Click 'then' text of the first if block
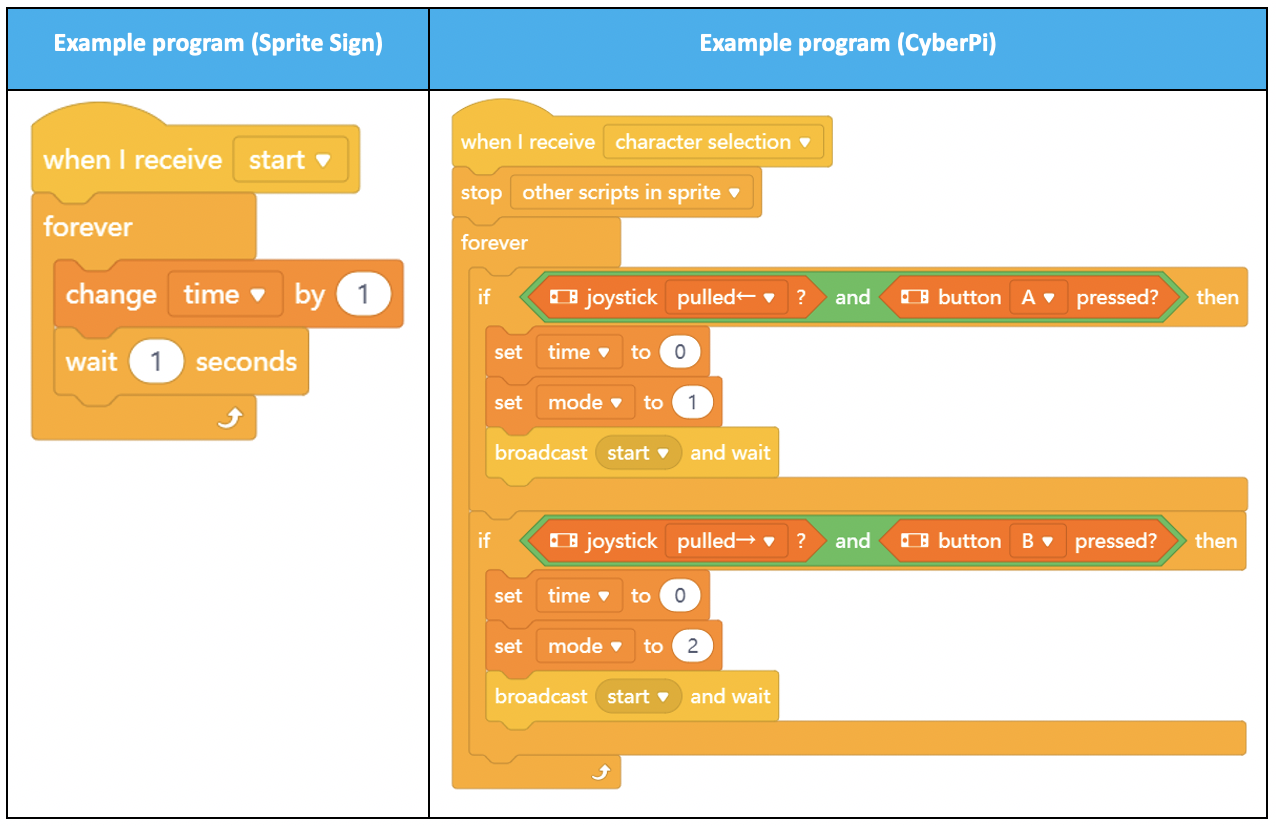Screen dimensions: 1276x826 [x=1217, y=297]
